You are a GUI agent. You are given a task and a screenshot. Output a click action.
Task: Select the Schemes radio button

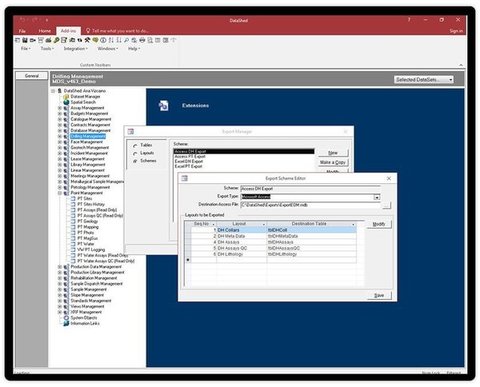pos(135,161)
